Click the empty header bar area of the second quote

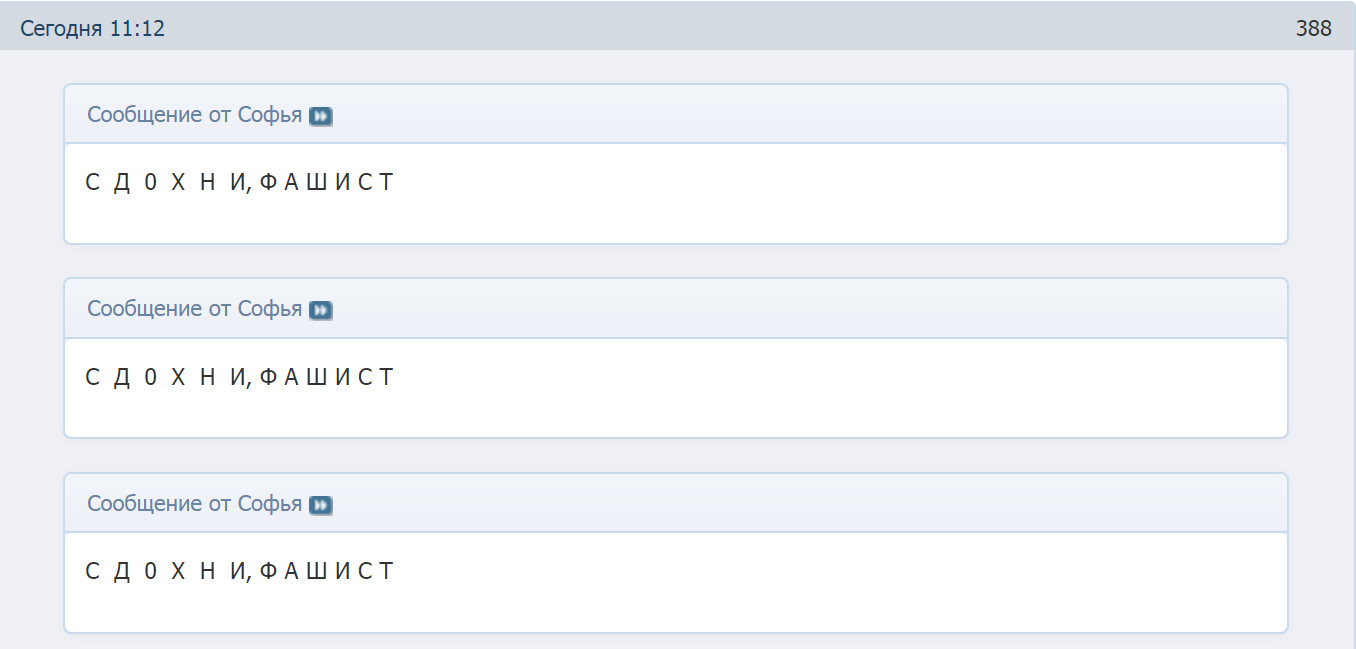tap(800, 309)
